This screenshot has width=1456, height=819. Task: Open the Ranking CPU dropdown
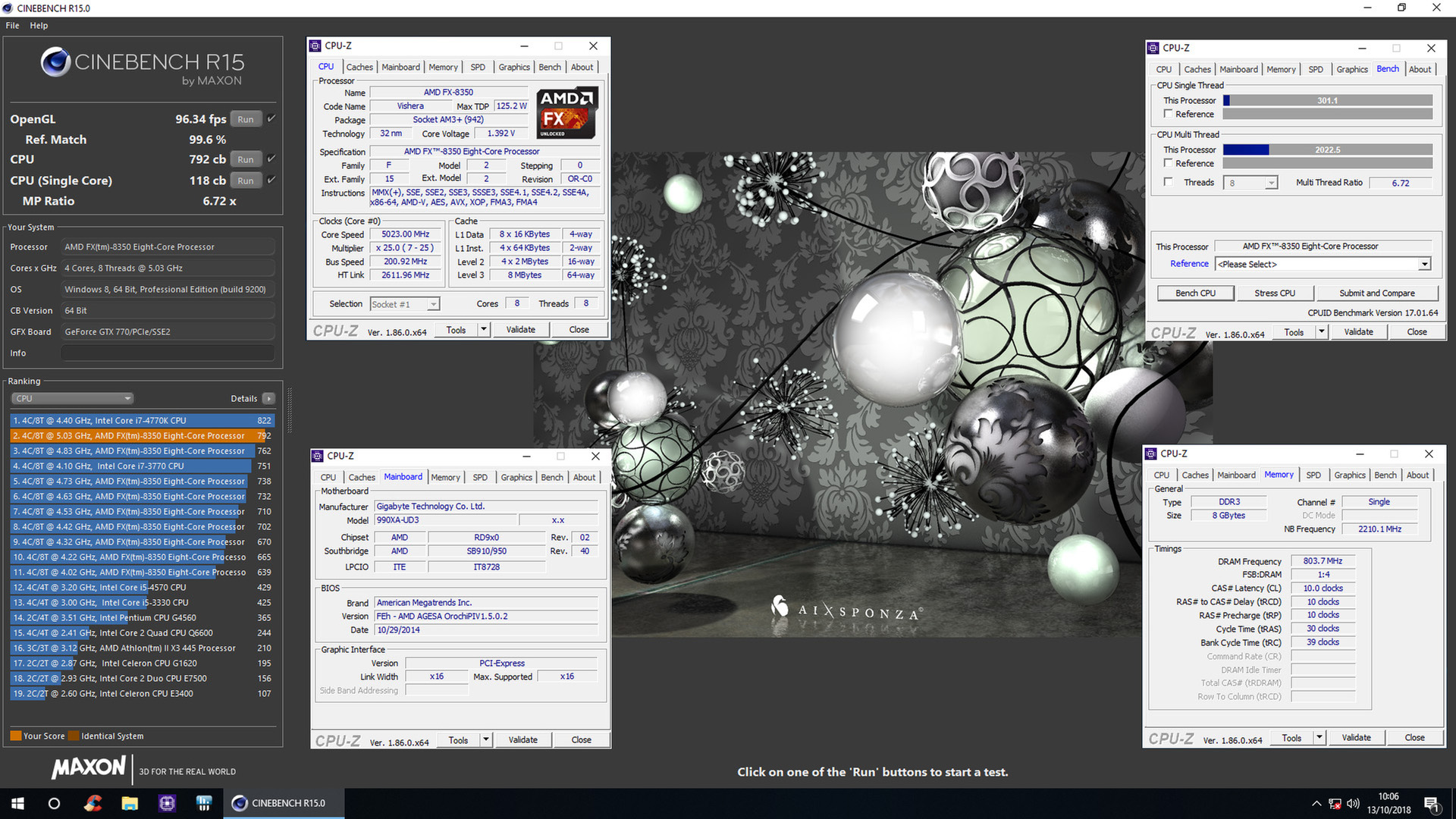[73, 398]
